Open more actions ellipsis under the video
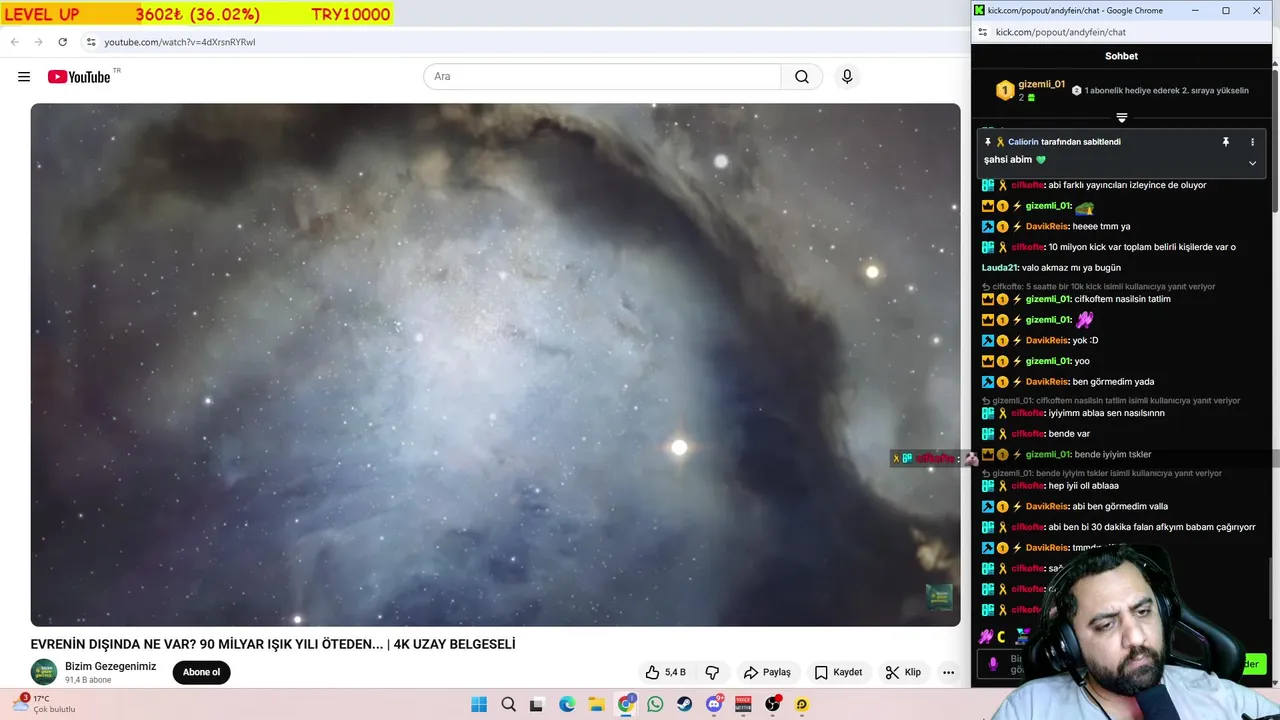The width and height of the screenshot is (1280, 720). tap(948, 672)
